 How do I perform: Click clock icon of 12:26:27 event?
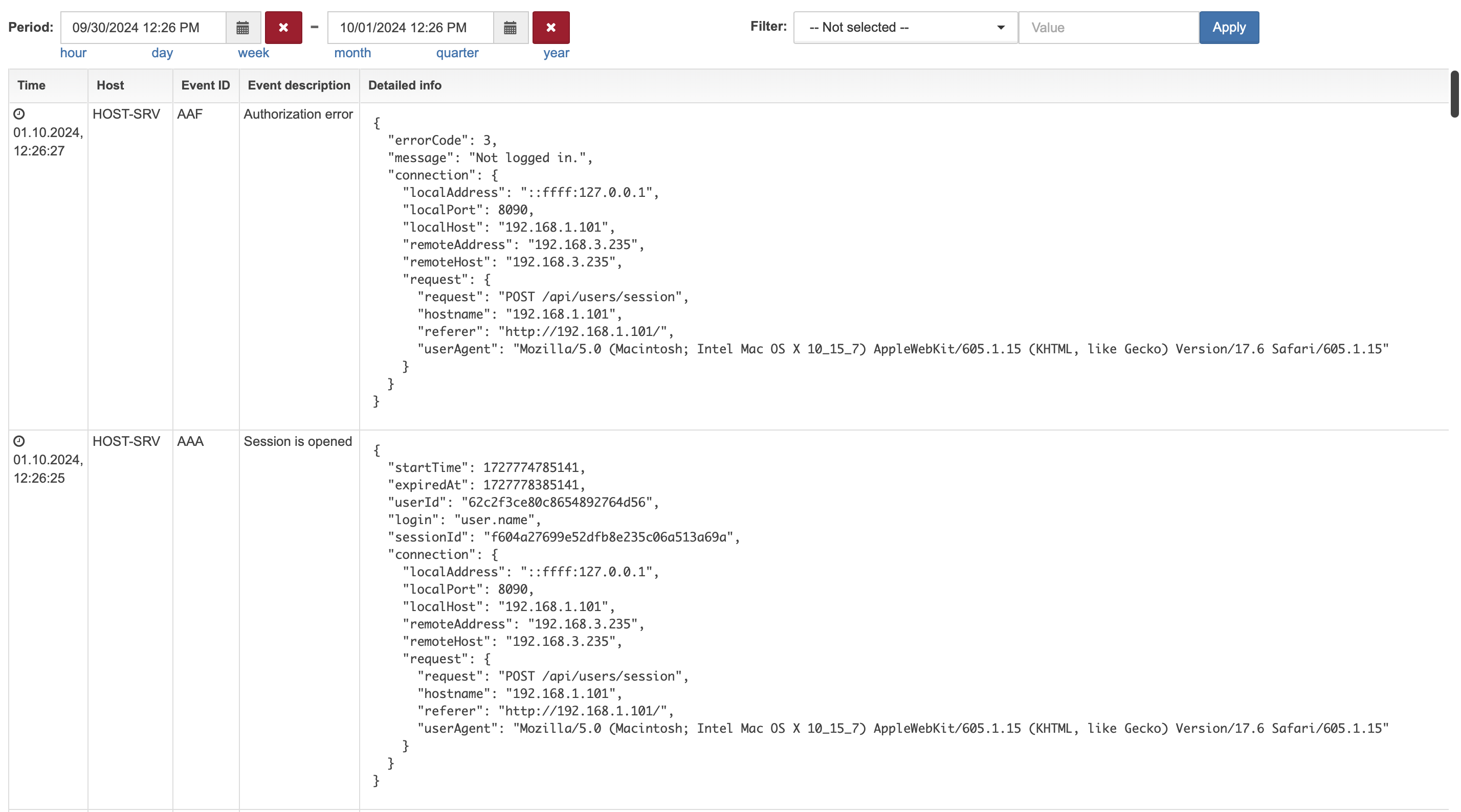click(19, 114)
